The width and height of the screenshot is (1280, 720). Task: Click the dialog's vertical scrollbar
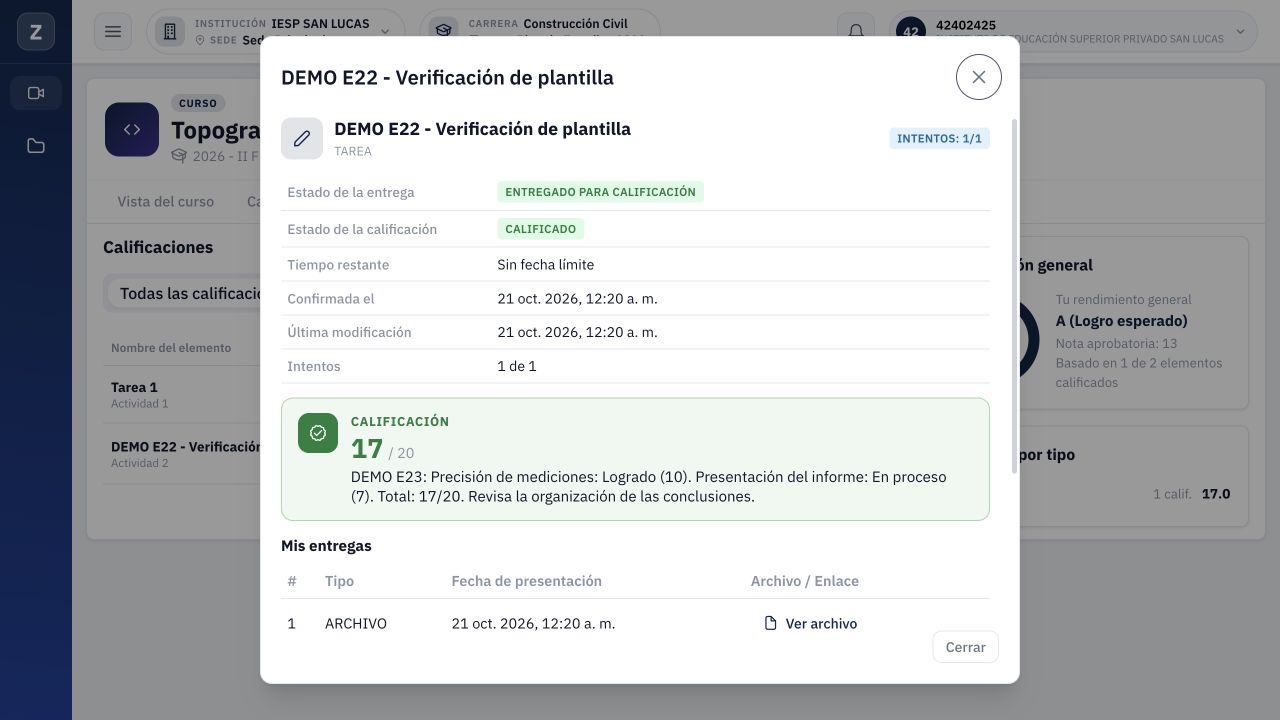(1015, 297)
